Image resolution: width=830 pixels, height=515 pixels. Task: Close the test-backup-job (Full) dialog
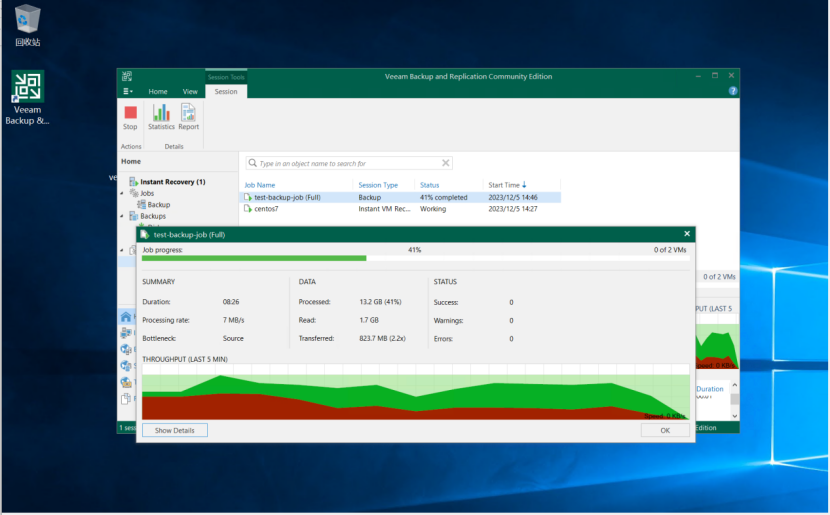point(687,234)
